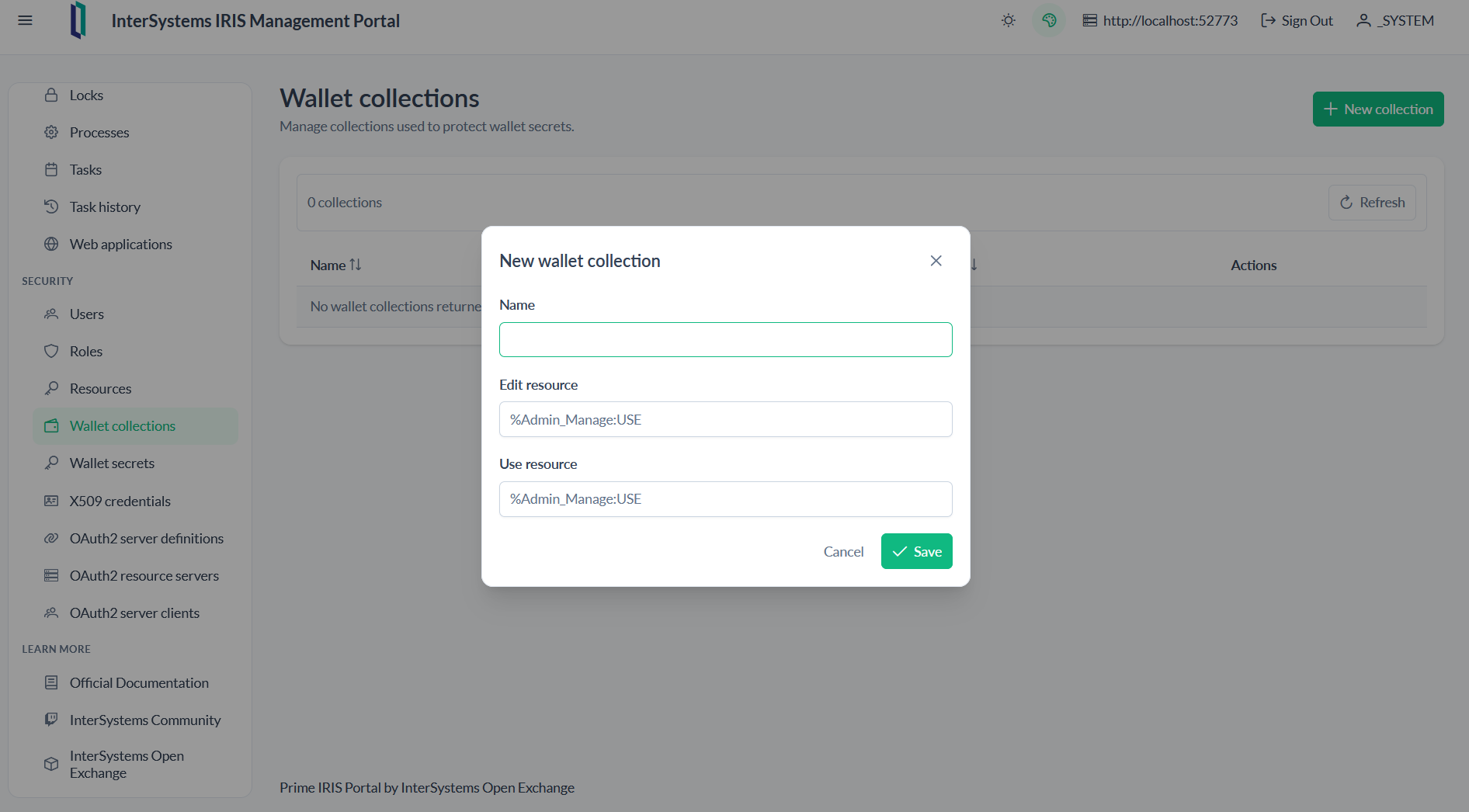Screen dimensions: 1469x812
Task: Click the 0 collections count text
Action: [345, 202]
